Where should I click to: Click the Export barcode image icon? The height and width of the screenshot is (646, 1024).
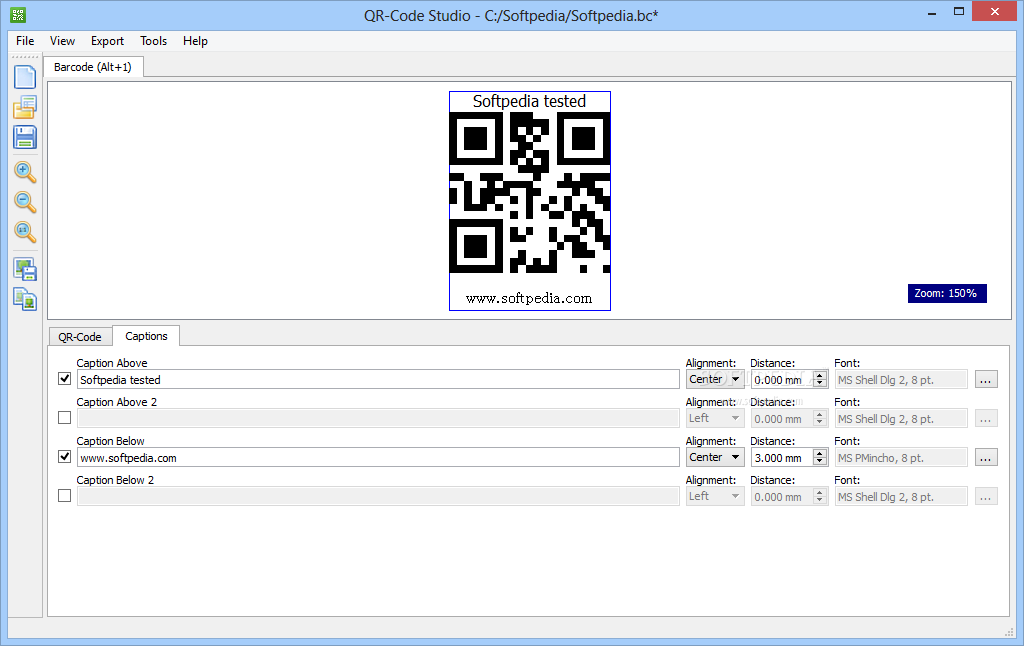click(x=25, y=269)
